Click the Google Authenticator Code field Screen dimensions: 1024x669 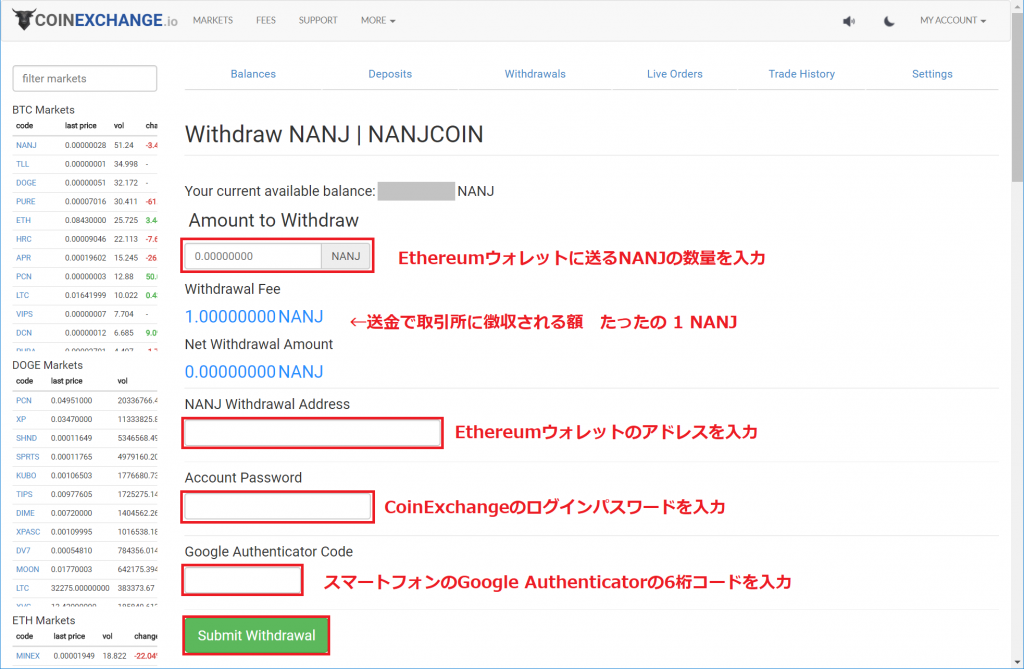242,580
